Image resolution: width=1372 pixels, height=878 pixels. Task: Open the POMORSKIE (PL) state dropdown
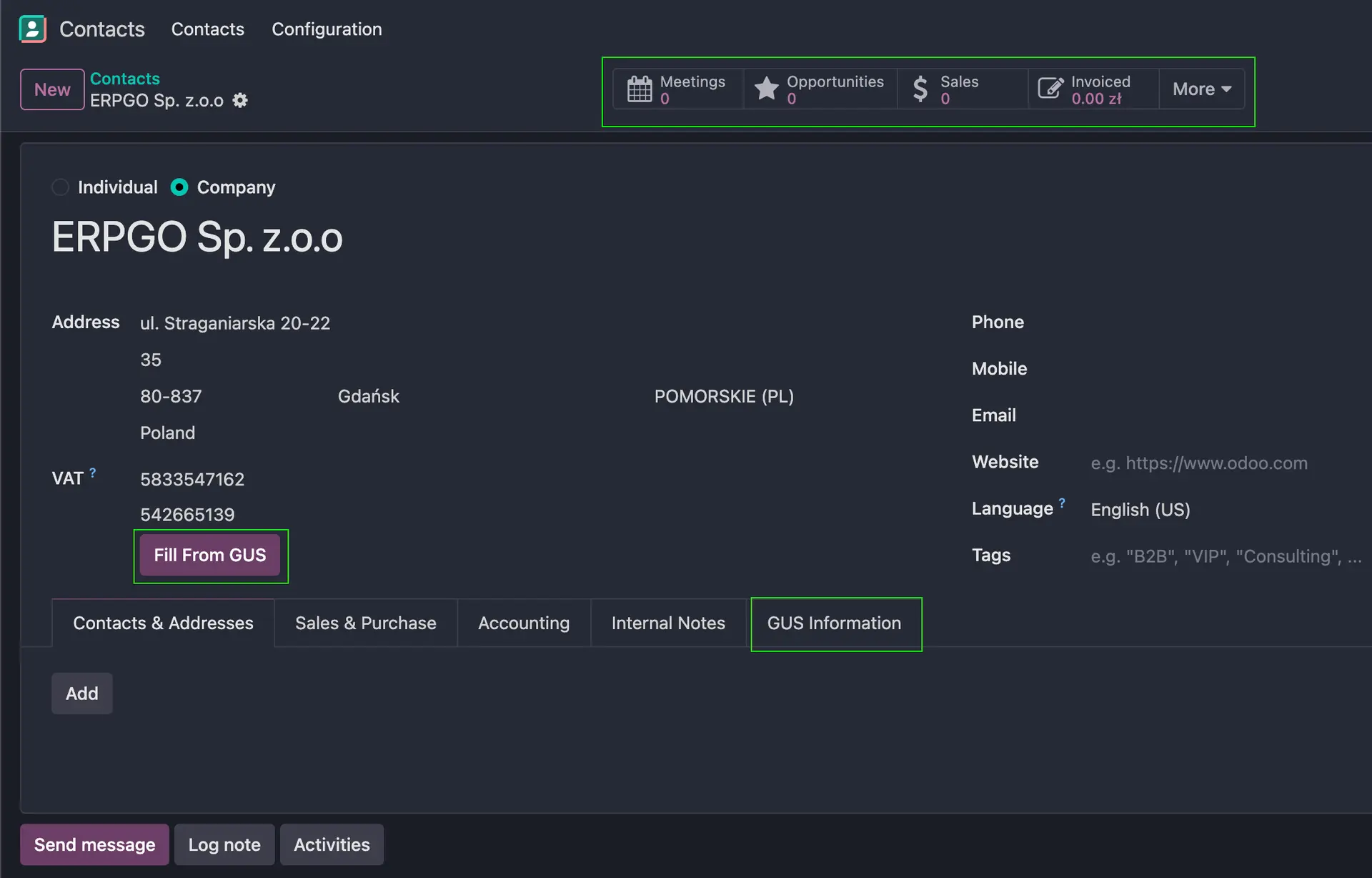click(x=723, y=396)
